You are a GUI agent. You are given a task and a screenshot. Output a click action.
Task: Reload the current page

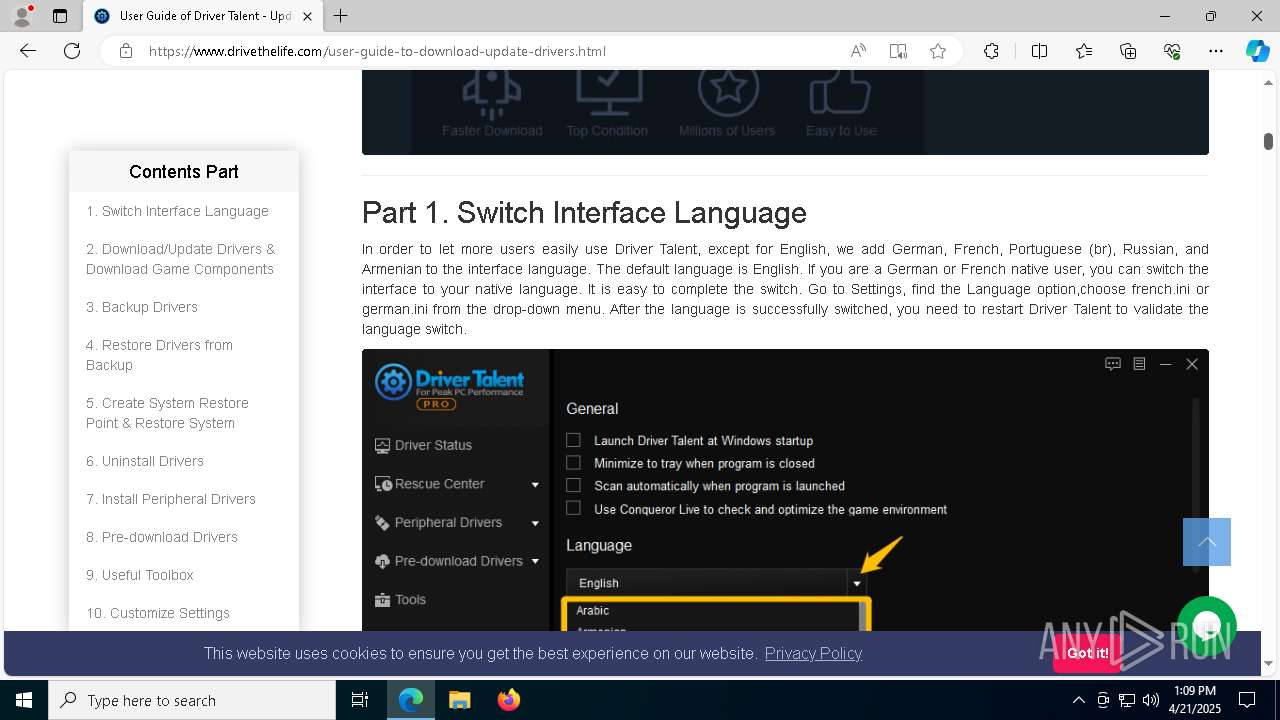[x=72, y=51]
